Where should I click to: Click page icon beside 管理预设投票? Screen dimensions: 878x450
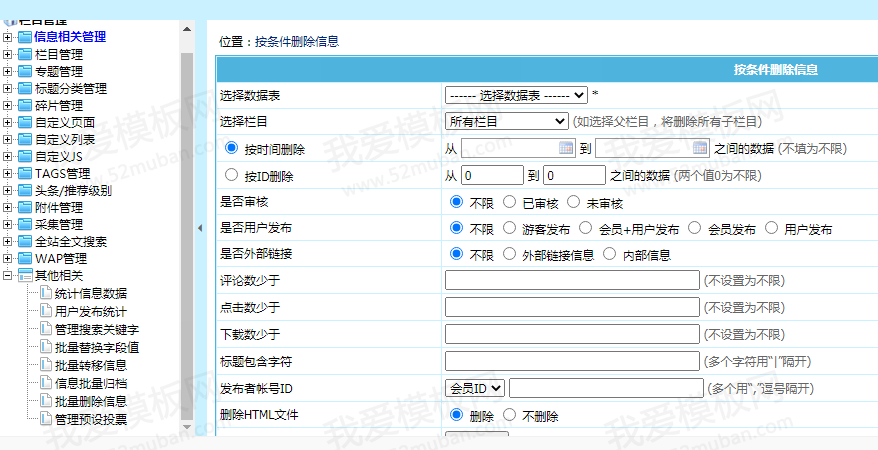46,419
